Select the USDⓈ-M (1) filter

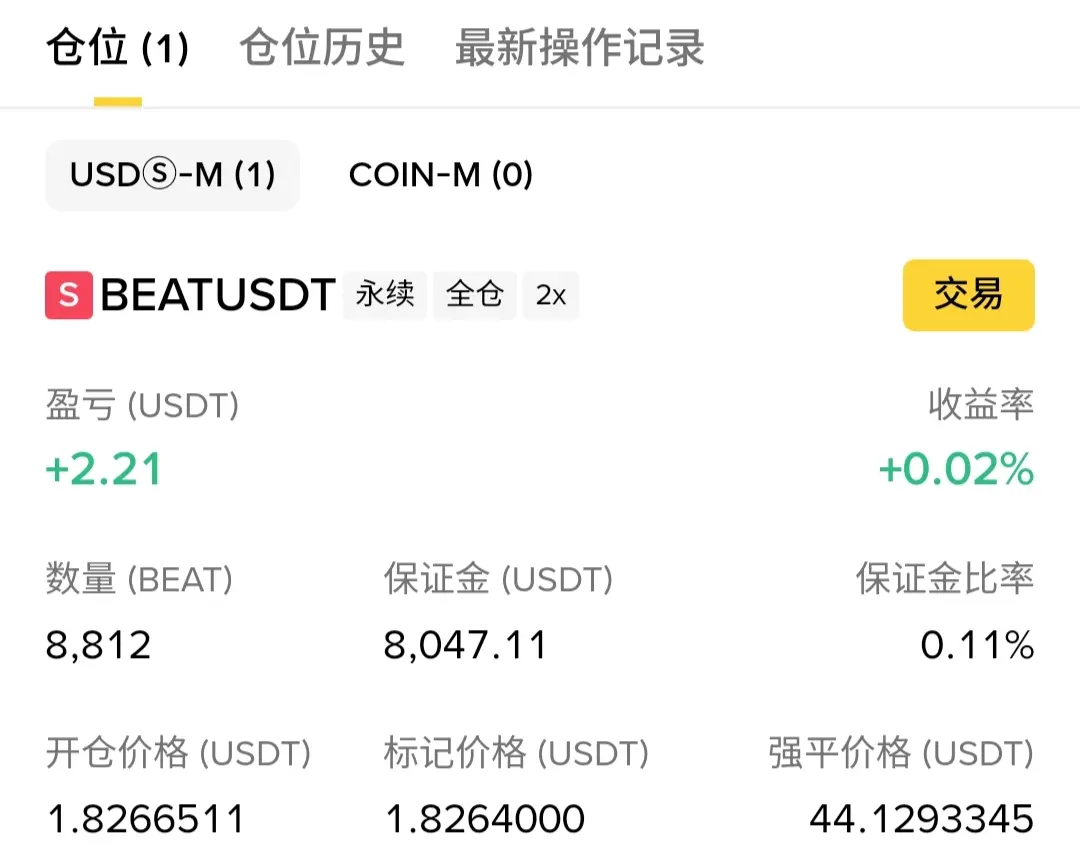coord(173,175)
